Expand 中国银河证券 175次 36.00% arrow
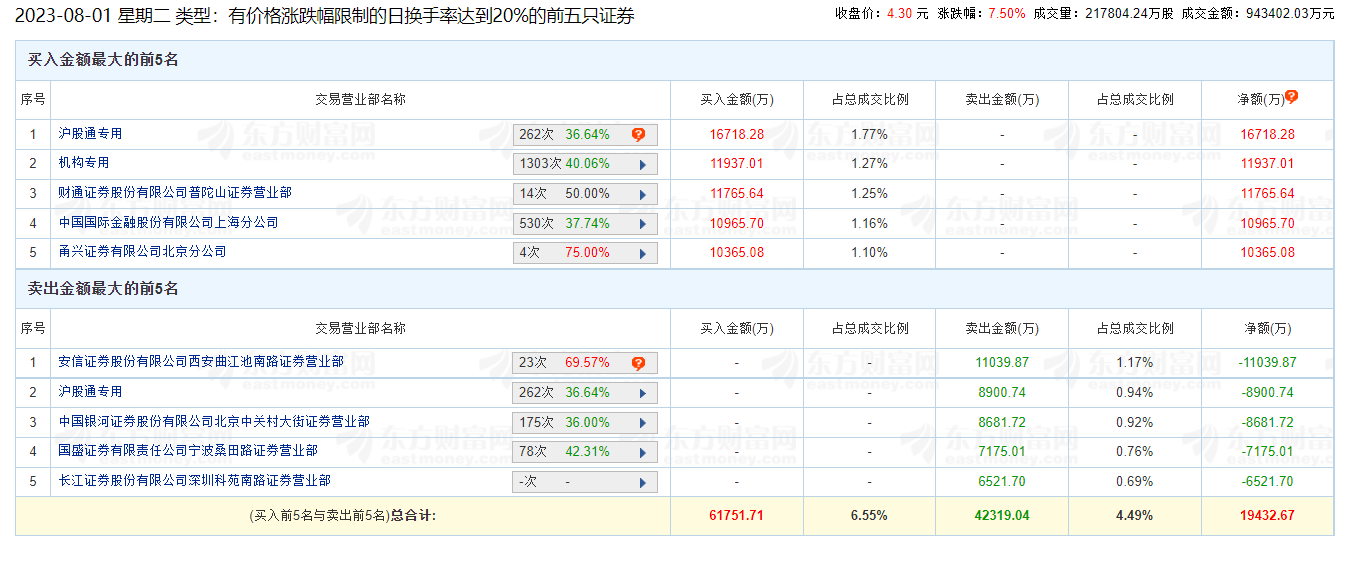 click(x=642, y=423)
